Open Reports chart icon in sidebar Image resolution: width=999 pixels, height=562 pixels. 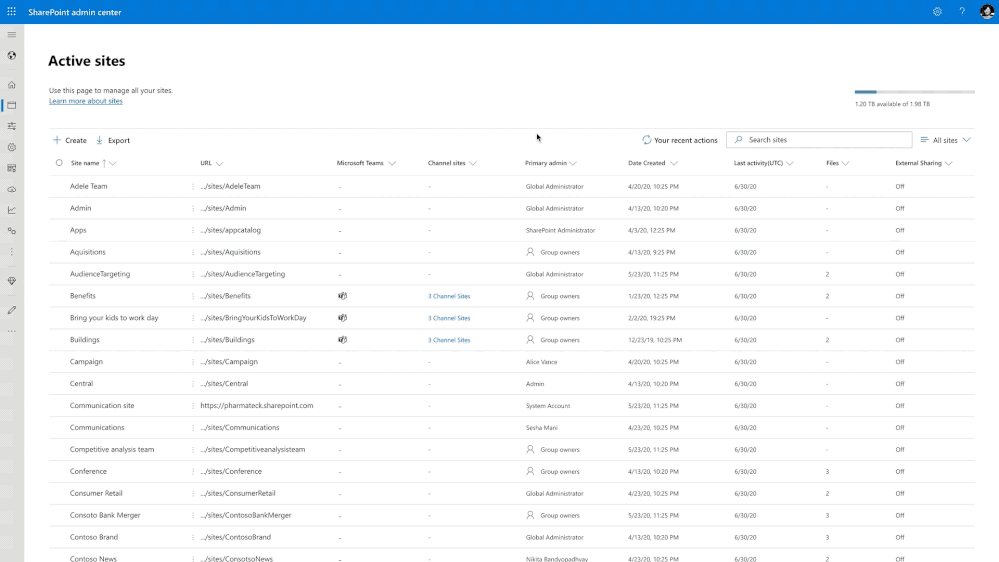pos(11,210)
